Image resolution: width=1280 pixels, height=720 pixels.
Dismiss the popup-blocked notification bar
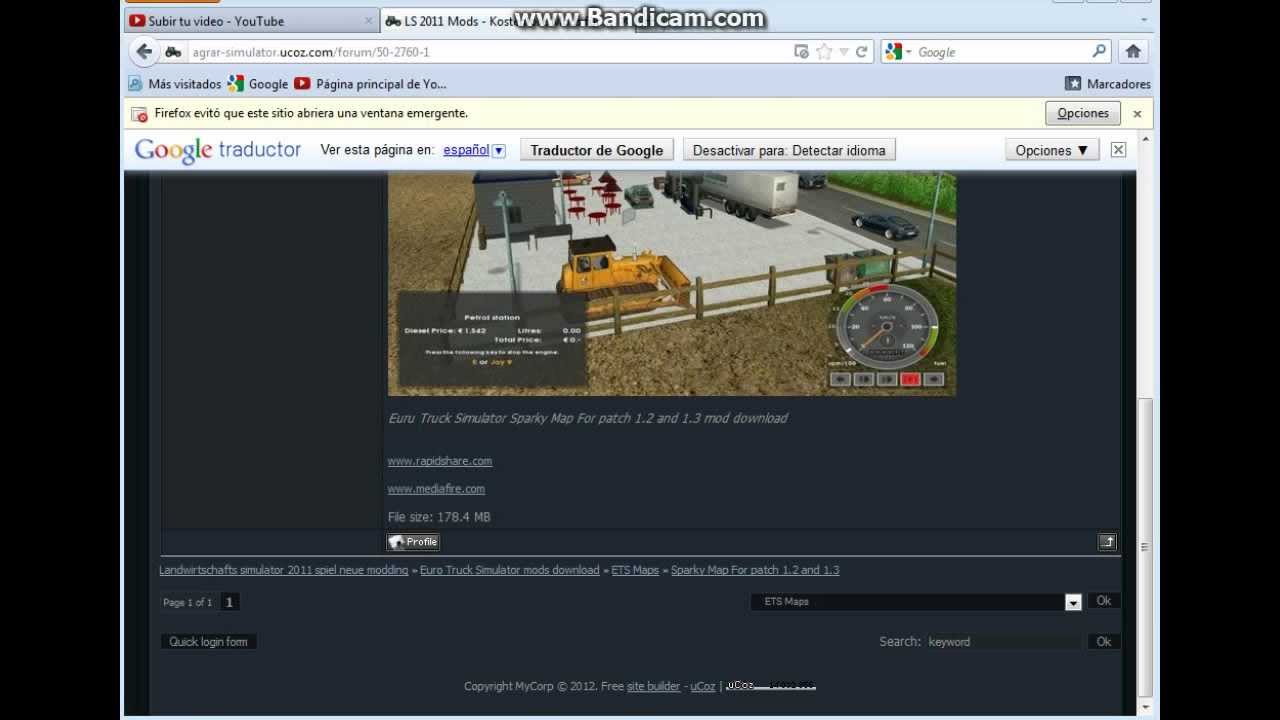[x=1137, y=113]
